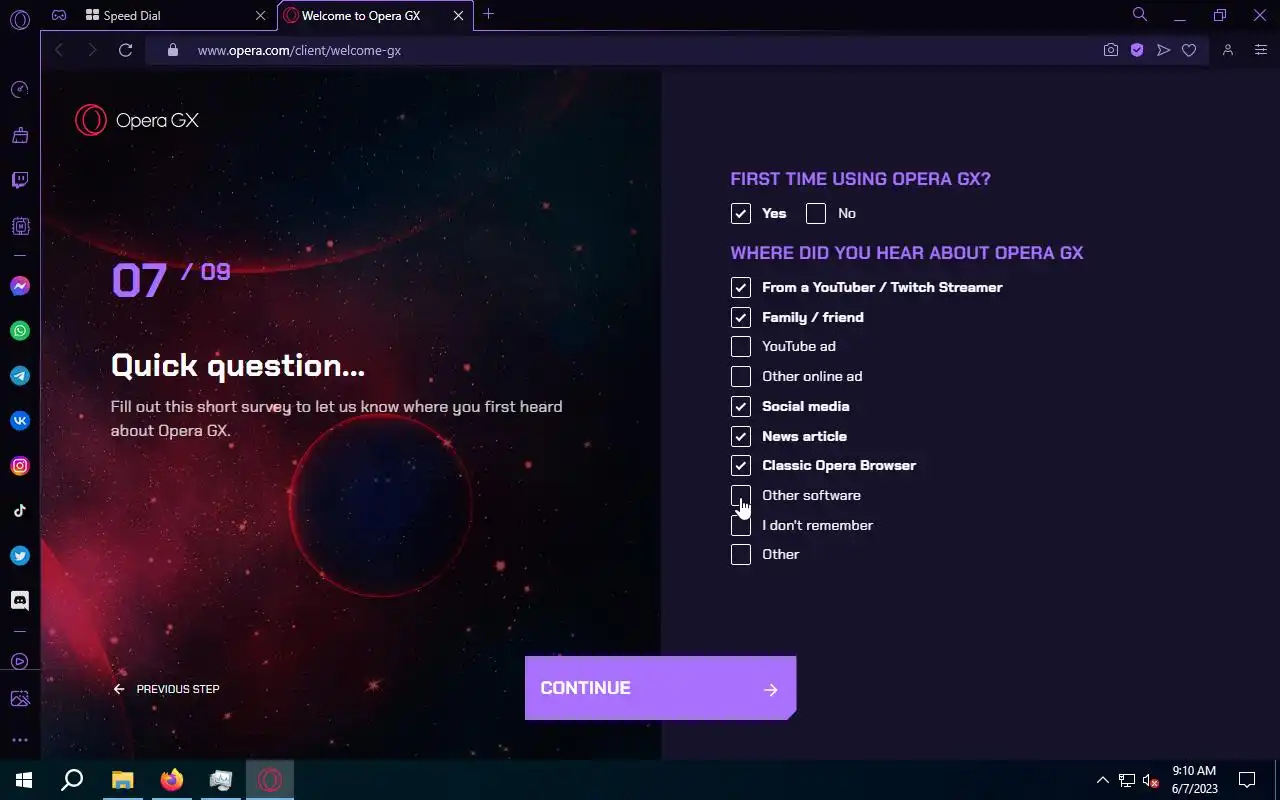Open Discord in sidebar

(x=20, y=601)
